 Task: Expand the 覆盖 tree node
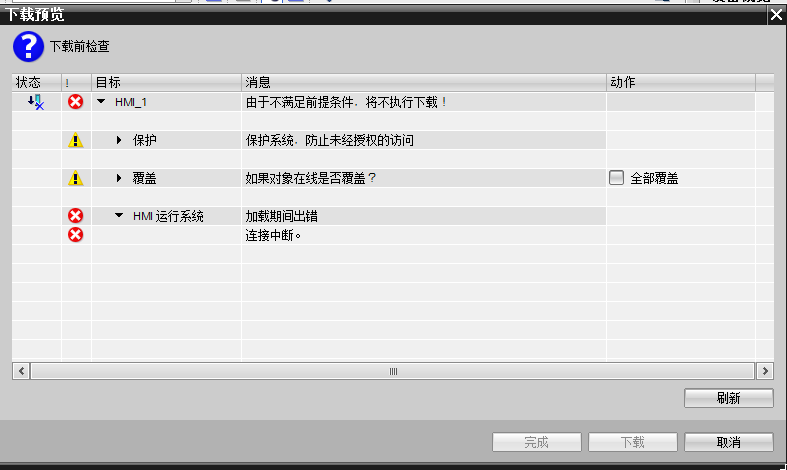click(119, 178)
